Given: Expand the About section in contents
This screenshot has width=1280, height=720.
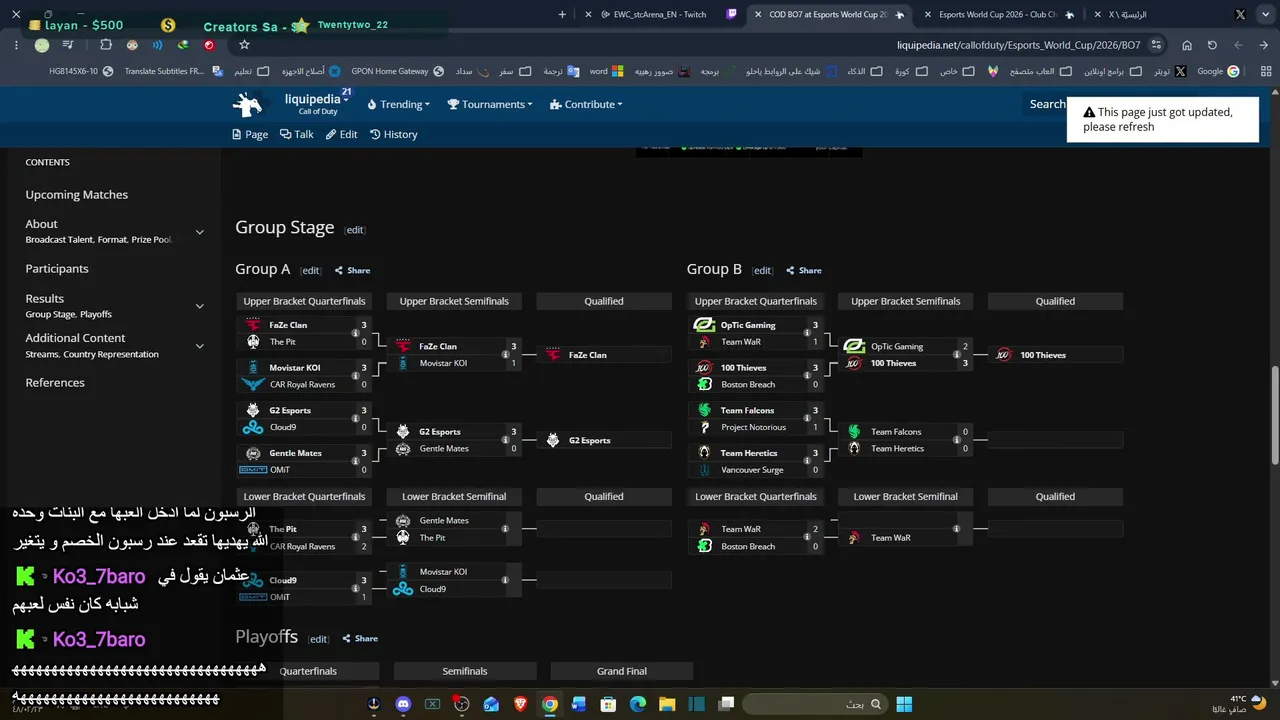Looking at the screenshot, I should tap(199, 232).
